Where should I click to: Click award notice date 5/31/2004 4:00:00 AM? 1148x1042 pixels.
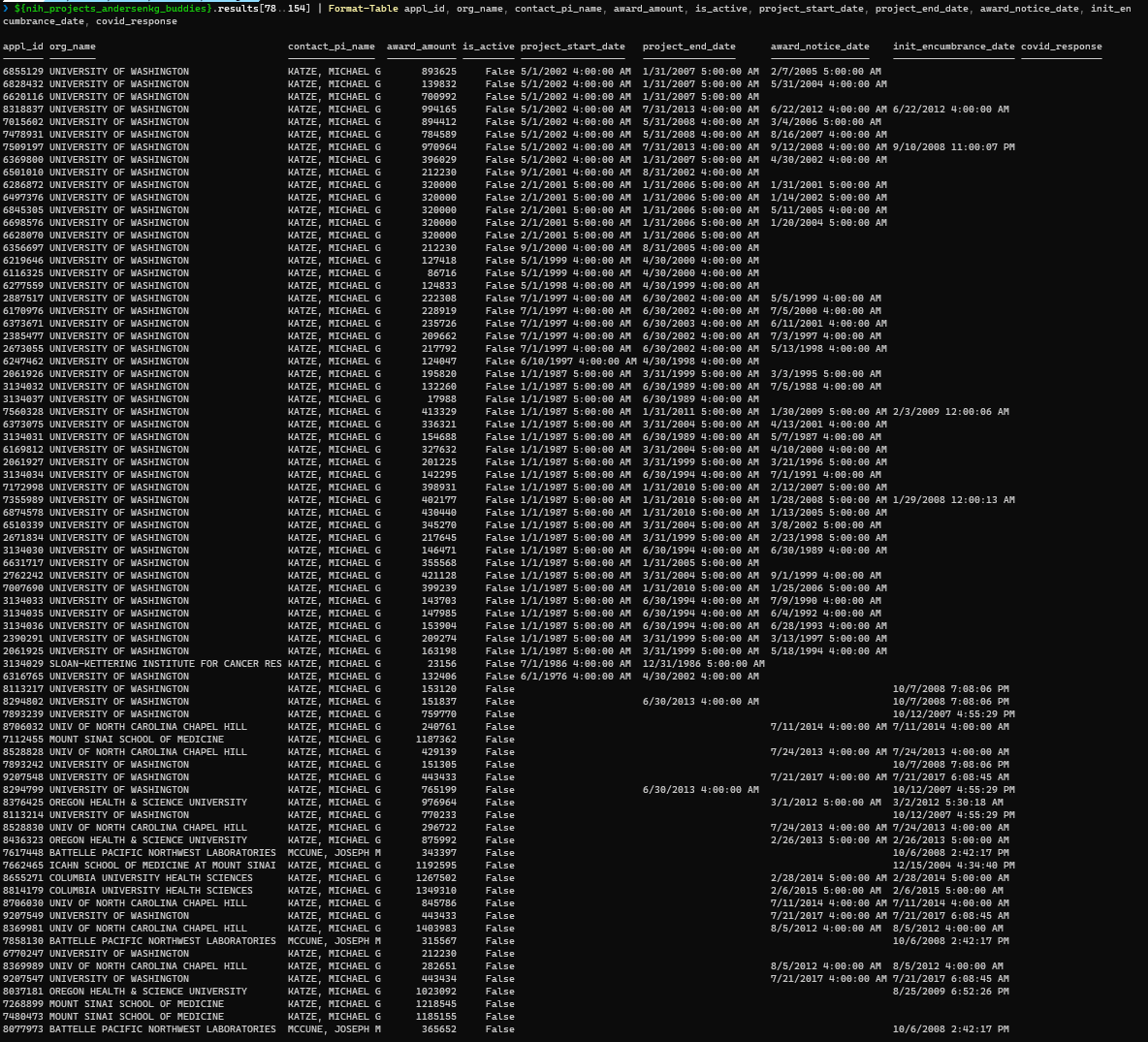(x=829, y=84)
